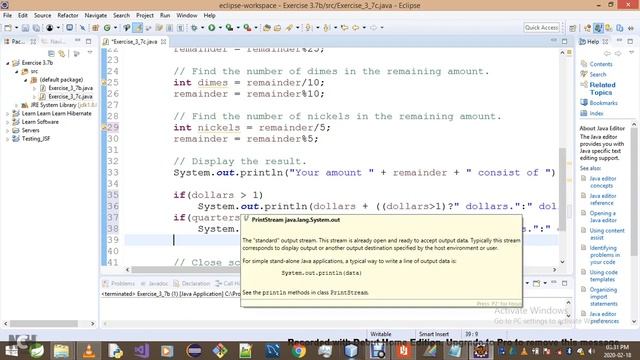Click the Open Task folder icon
The height and width of the screenshot is (360, 640).
[x=278, y=28]
